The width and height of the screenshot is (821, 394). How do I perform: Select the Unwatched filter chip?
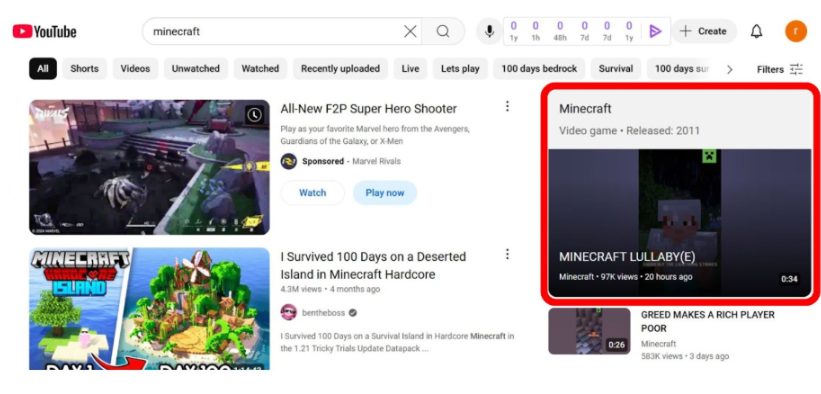(196, 69)
